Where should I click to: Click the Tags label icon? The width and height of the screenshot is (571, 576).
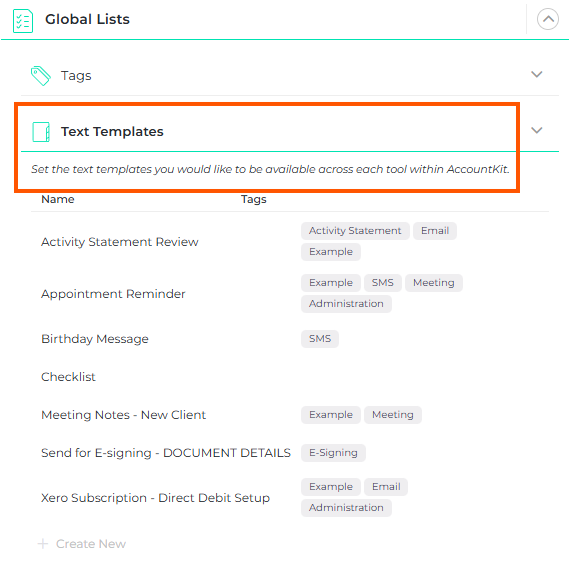click(40, 76)
